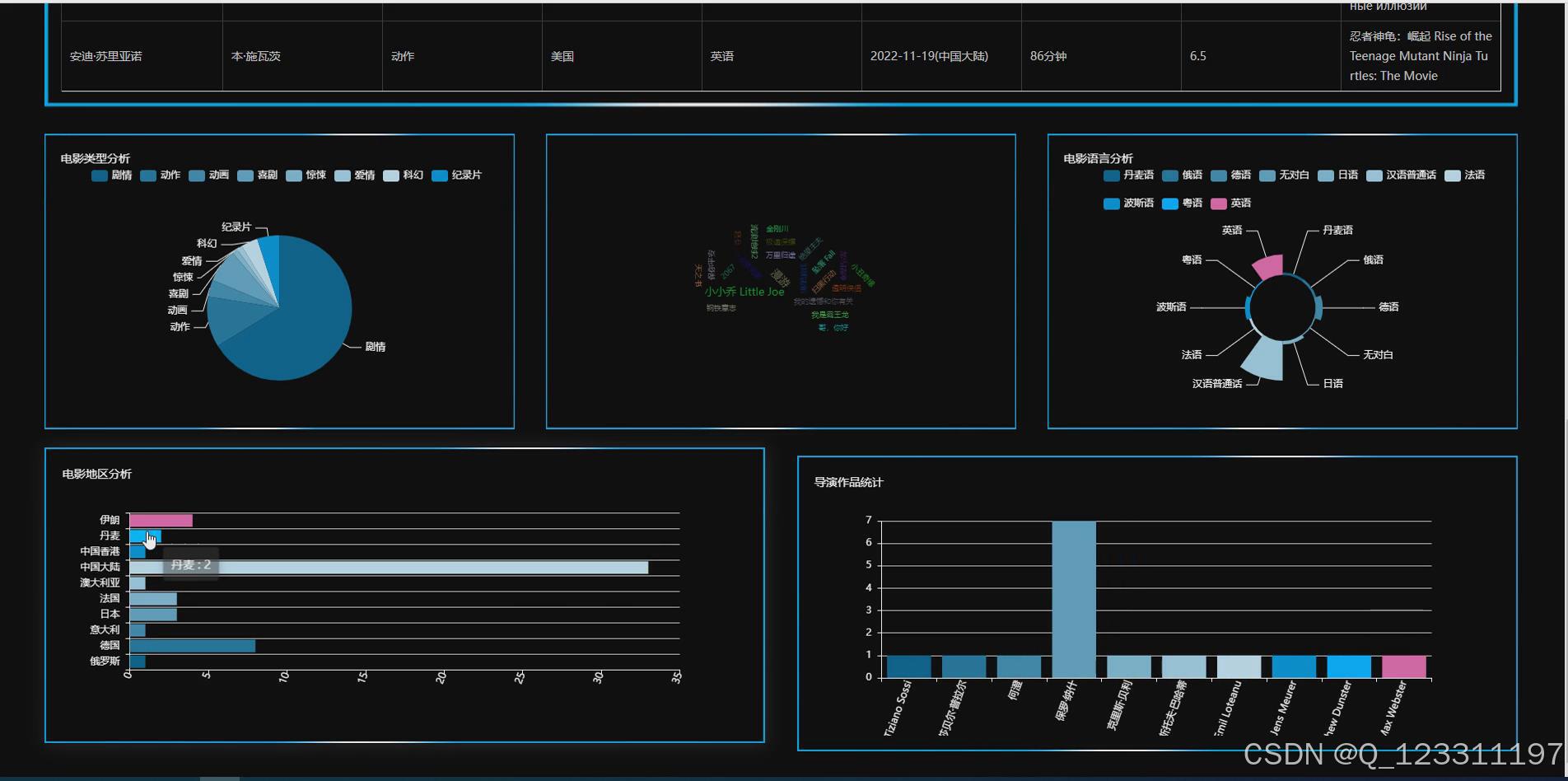Screen dimensions: 1568x781
Task: Click the 剧情 label beside the pie
Action: click(x=376, y=347)
